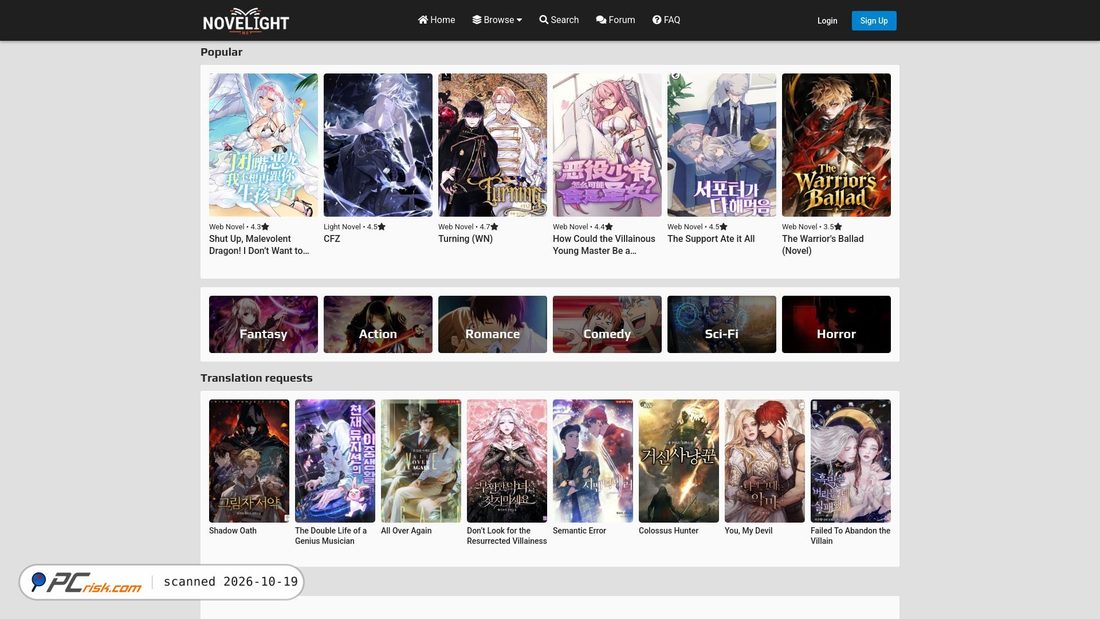Screen dimensions: 1100x619
Task: Open the Shadow Oath cover
Action: (x=249, y=461)
